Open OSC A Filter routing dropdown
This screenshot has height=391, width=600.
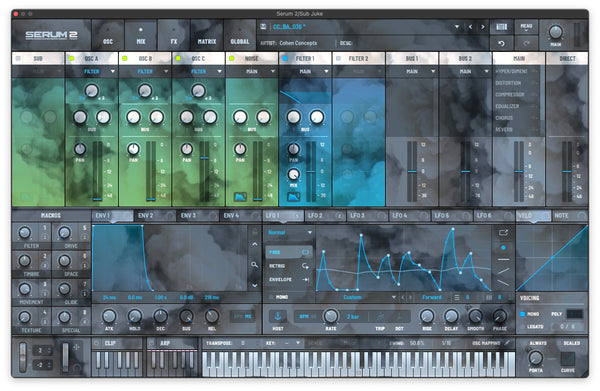pyautogui.click(x=92, y=71)
